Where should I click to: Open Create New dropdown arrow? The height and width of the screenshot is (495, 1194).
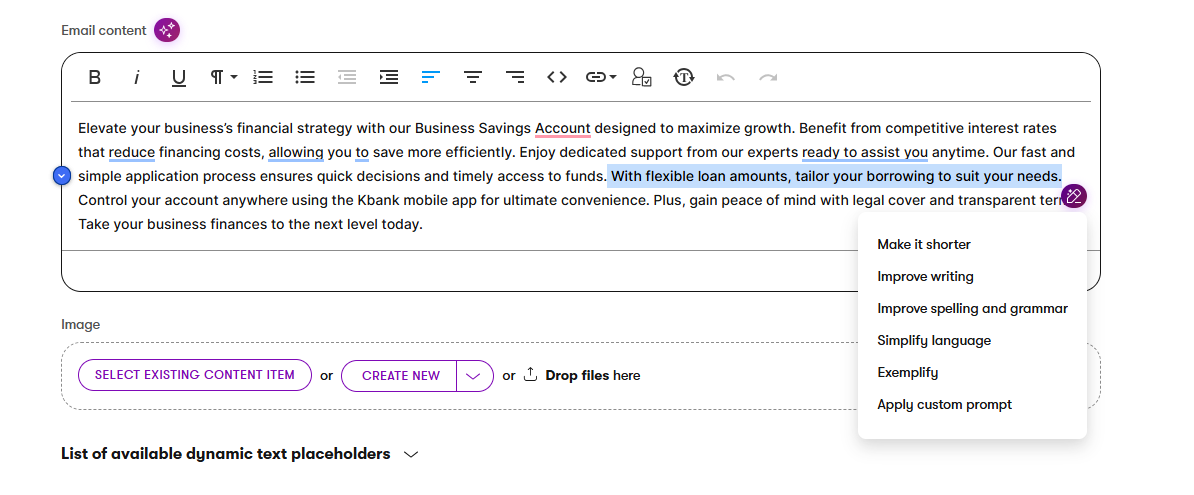(474, 375)
